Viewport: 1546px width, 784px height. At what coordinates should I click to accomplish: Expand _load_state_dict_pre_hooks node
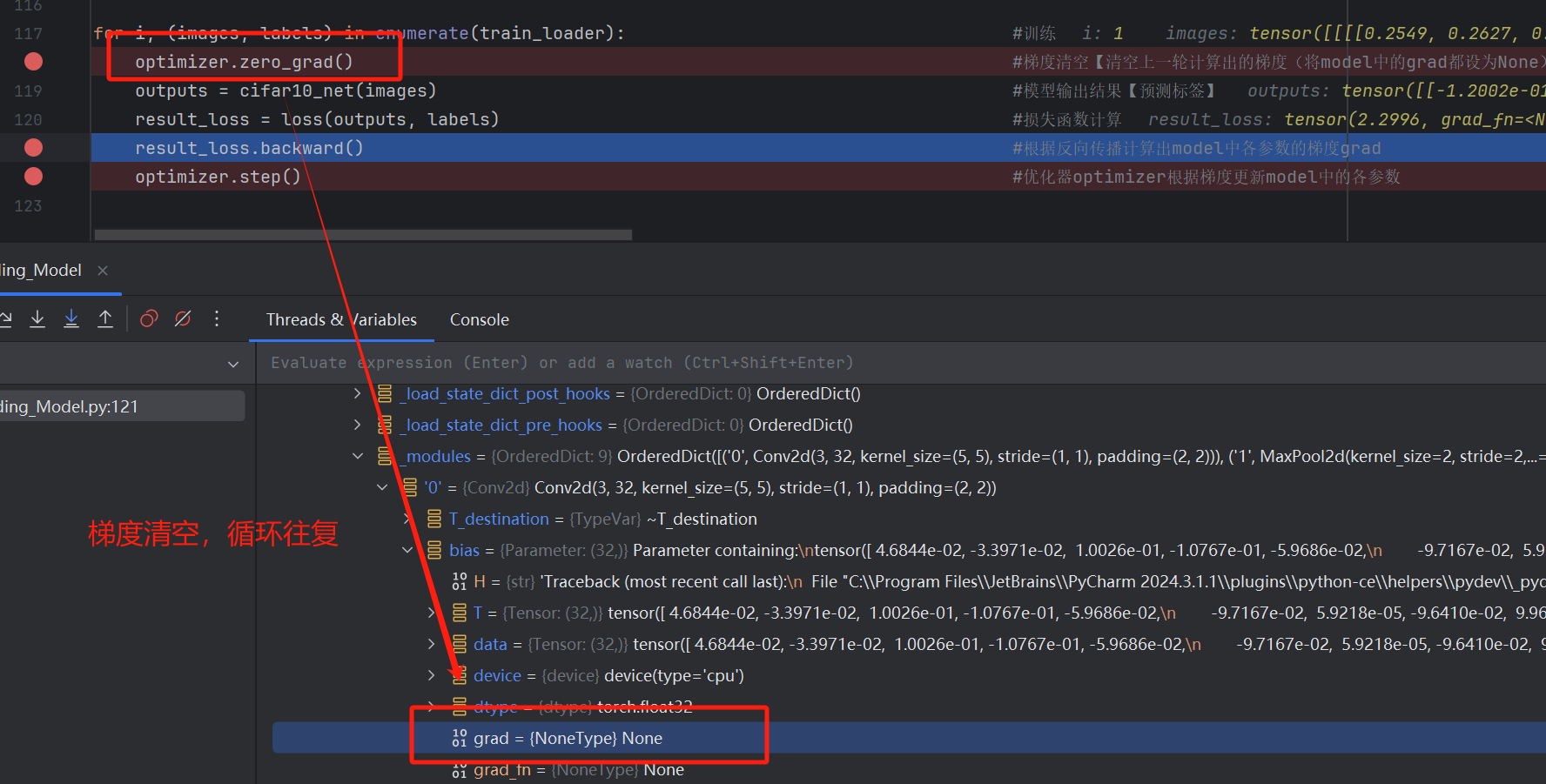pyautogui.click(x=357, y=426)
